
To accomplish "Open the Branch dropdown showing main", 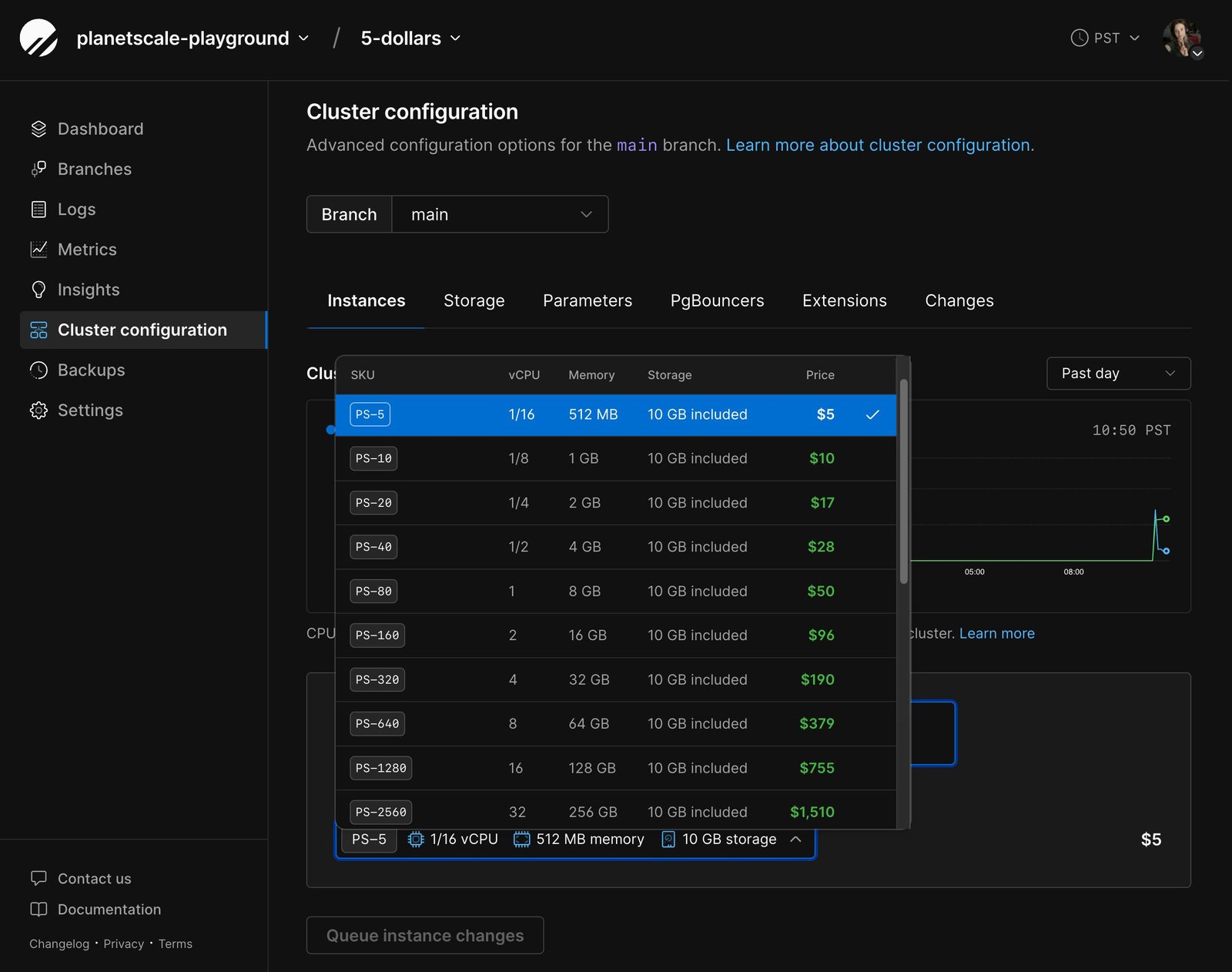I will [x=500, y=214].
